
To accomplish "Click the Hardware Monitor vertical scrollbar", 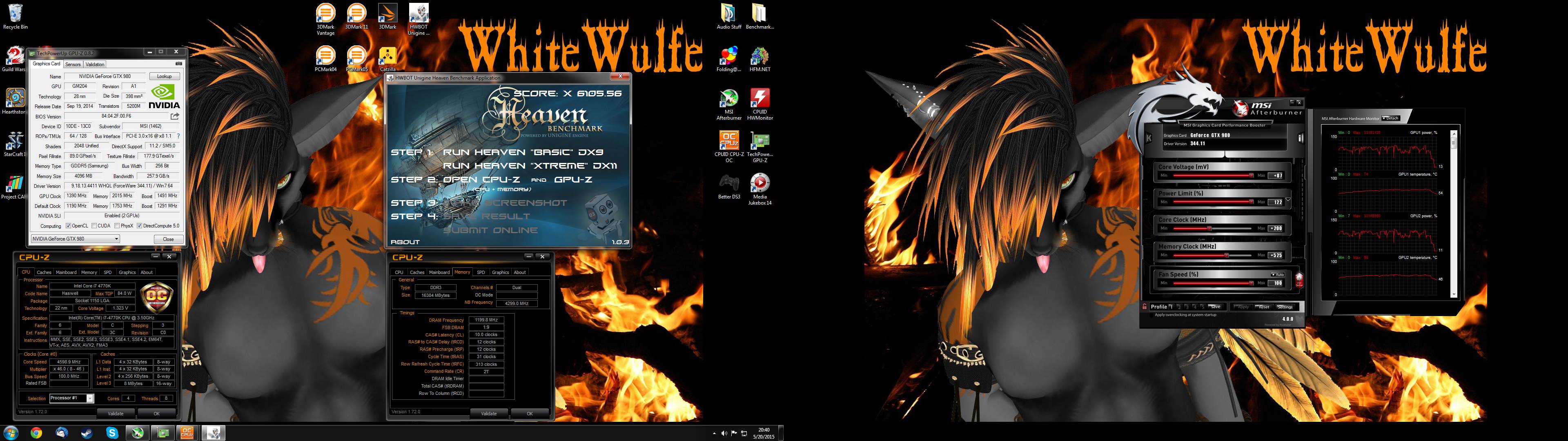I will pyautogui.click(x=1454, y=213).
